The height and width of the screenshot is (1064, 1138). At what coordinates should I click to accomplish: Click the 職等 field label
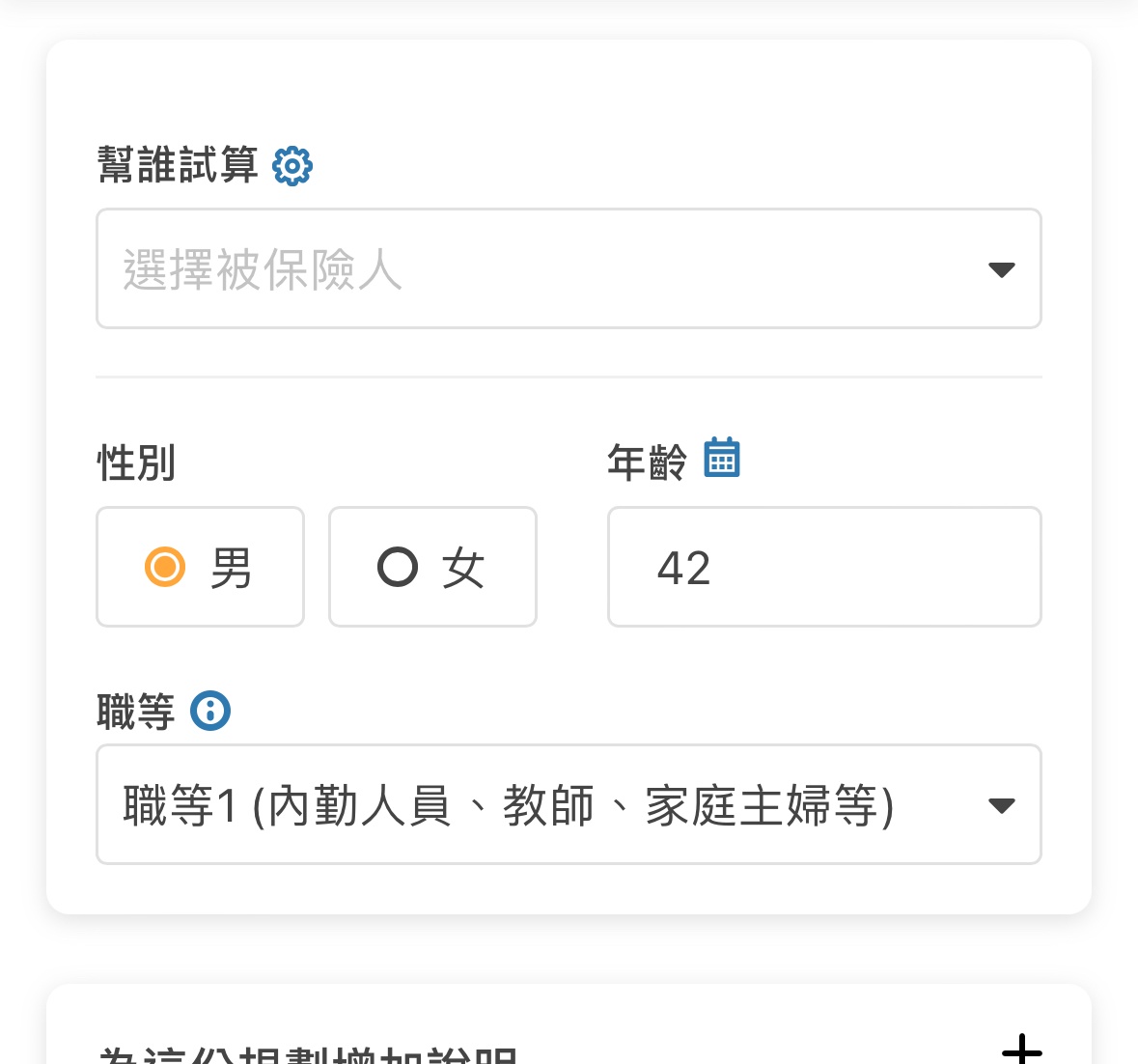(x=136, y=713)
